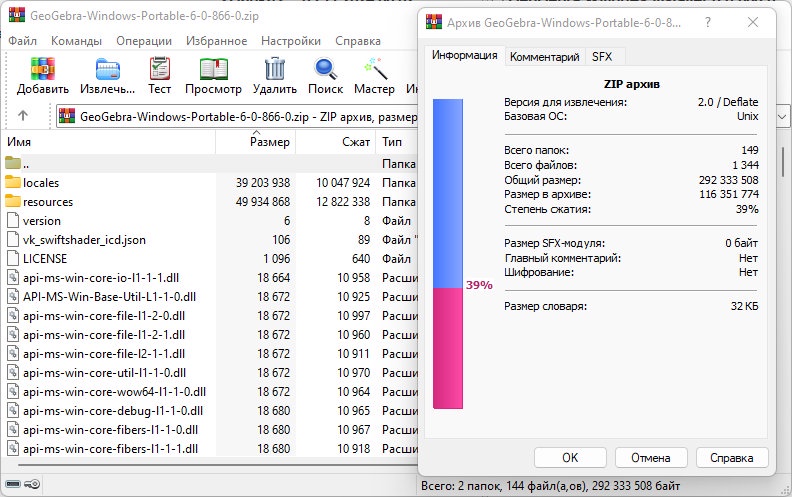Viewport: 792px width, 497px height.
Task: Open the Файл menu
Action: pos(22,41)
